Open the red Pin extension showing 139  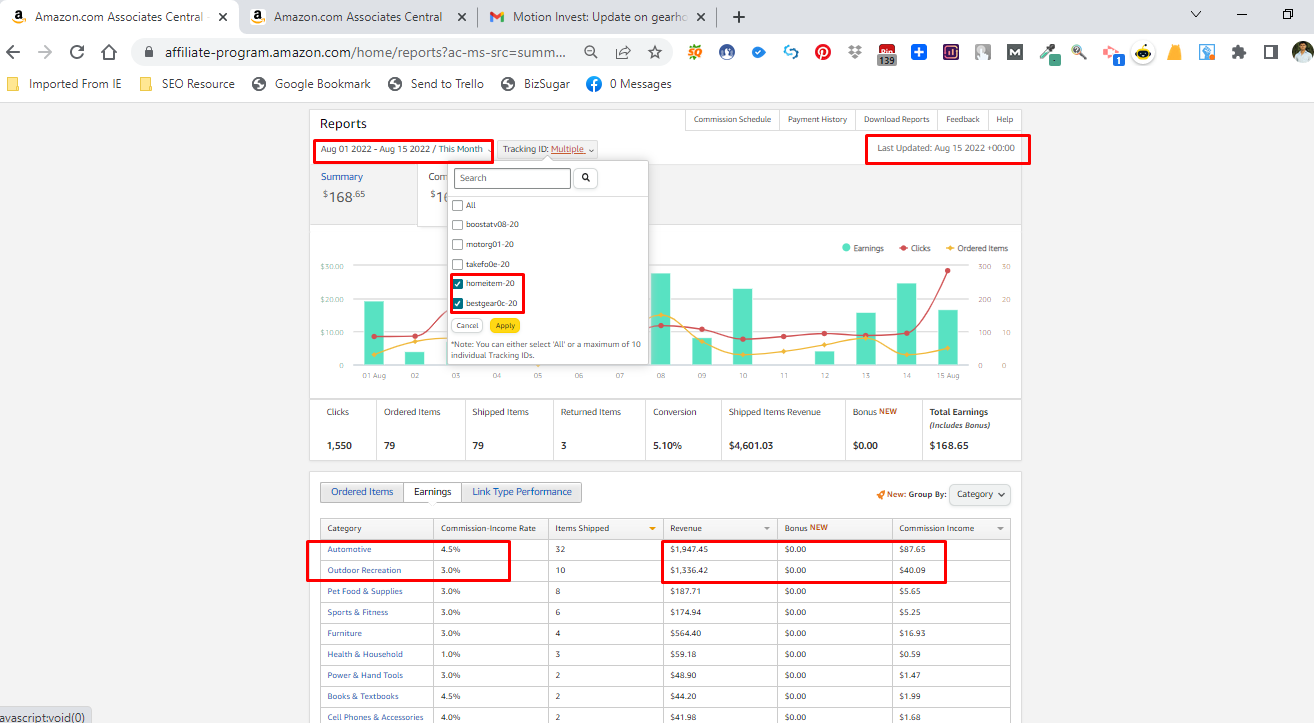tap(886, 54)
